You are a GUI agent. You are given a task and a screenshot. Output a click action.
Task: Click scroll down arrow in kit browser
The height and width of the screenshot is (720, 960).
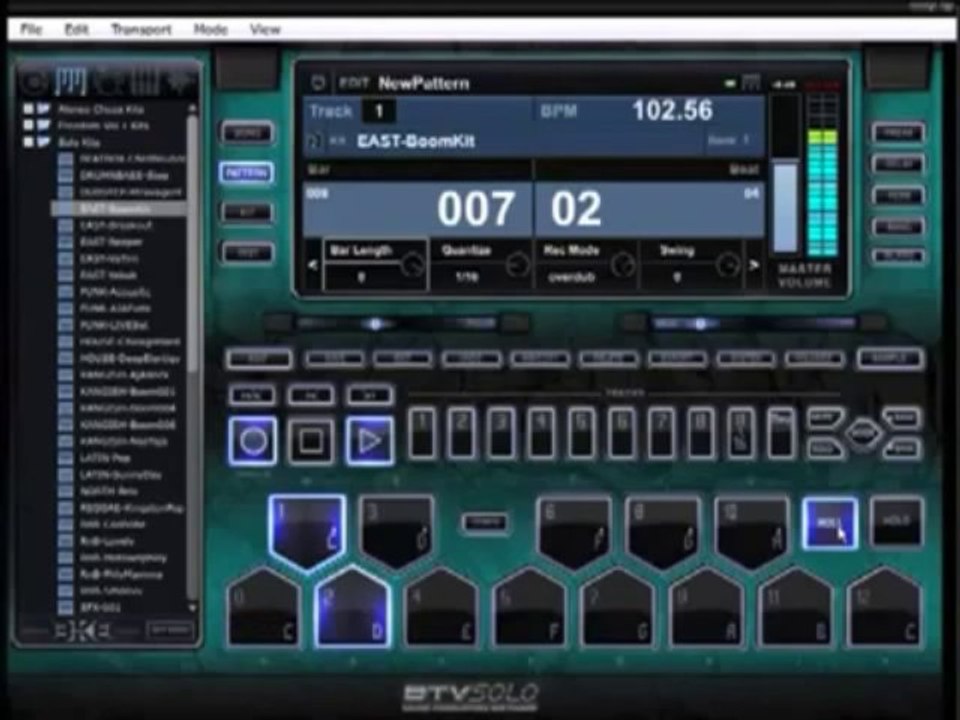tap(193, 608)
